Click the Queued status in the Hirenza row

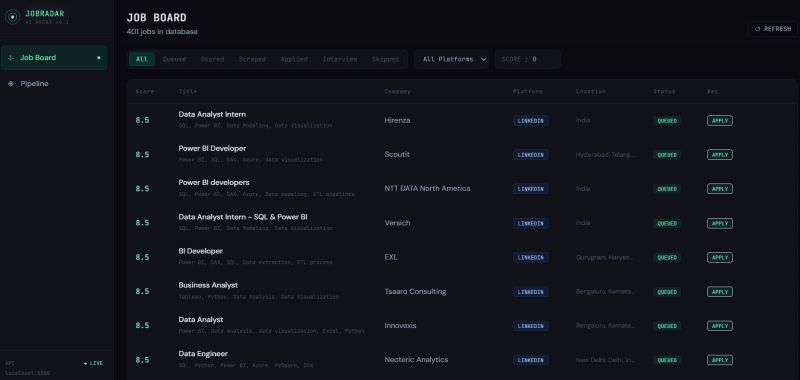[667, 121]
